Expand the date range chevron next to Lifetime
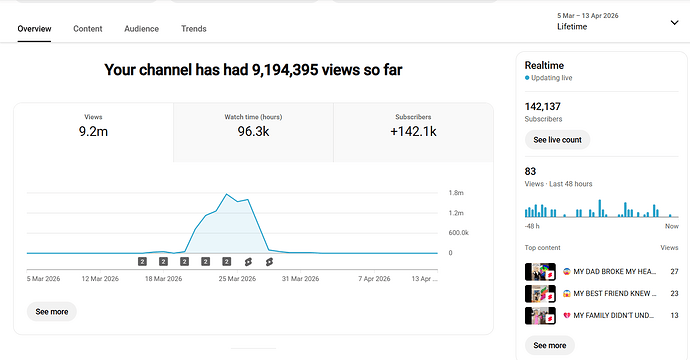The width and height of the screenshot is (690, 360). point(674,22)
